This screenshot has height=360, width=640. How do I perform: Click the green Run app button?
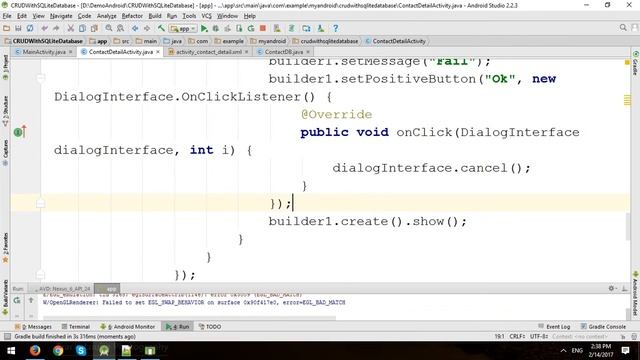pos(204,28)
